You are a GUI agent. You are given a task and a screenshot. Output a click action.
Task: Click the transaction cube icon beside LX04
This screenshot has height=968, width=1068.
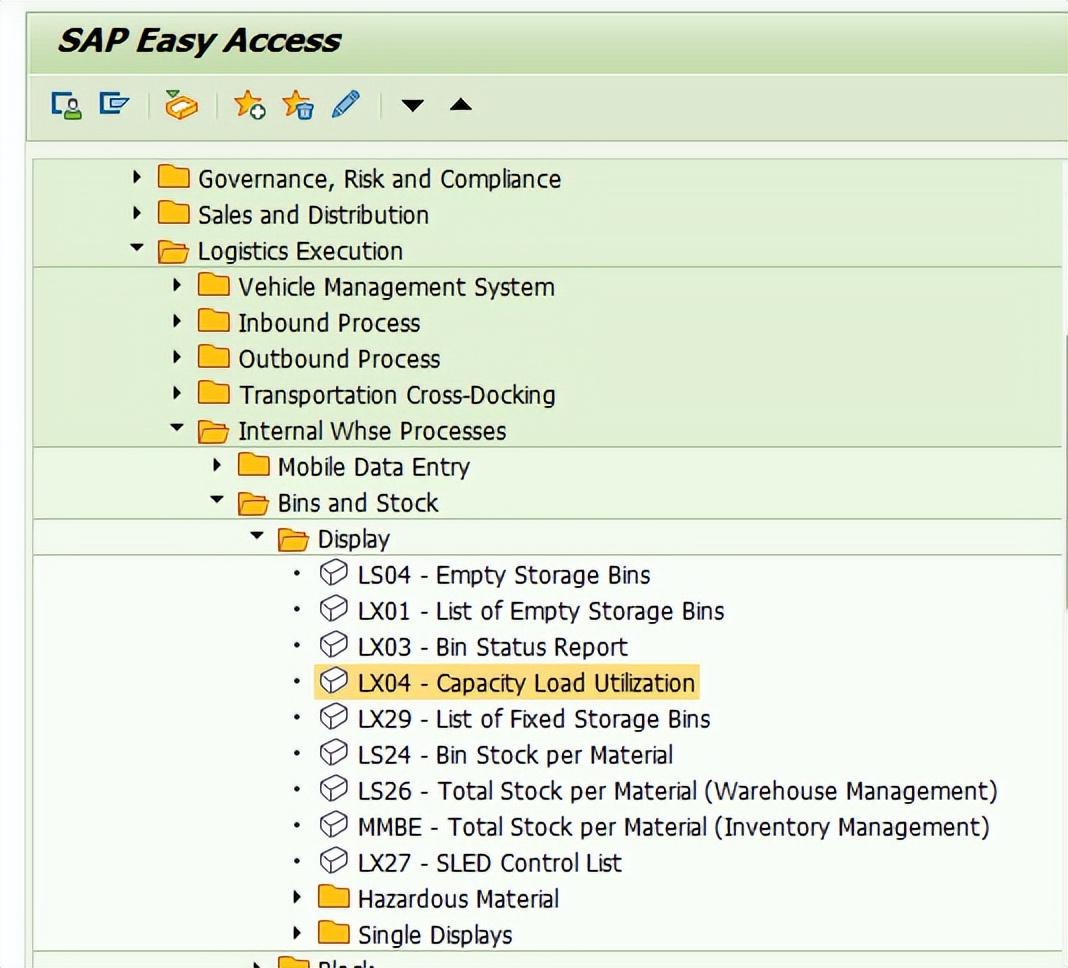[334, 681]
